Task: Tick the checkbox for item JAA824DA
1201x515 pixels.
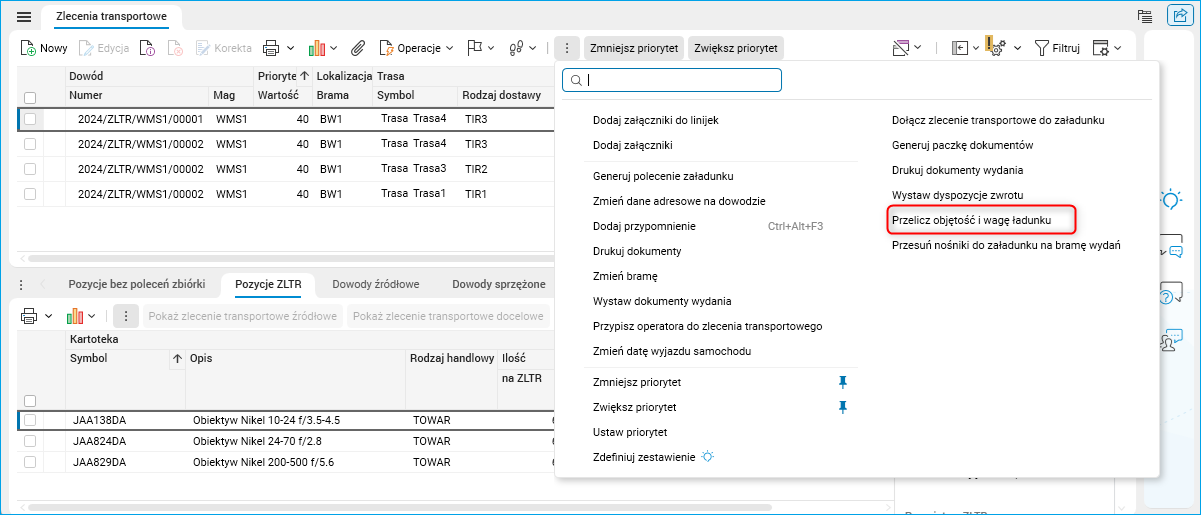Action: point(30,441)
